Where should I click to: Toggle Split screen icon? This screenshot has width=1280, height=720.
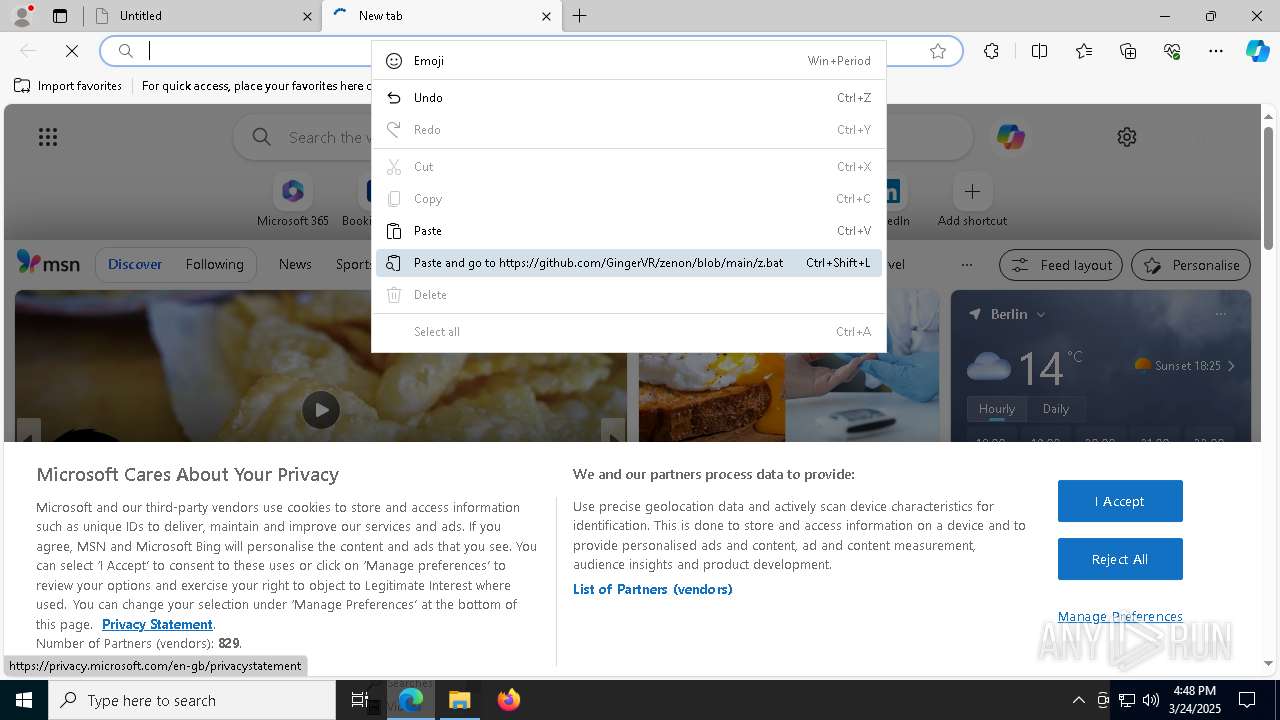coord(1040,51)
